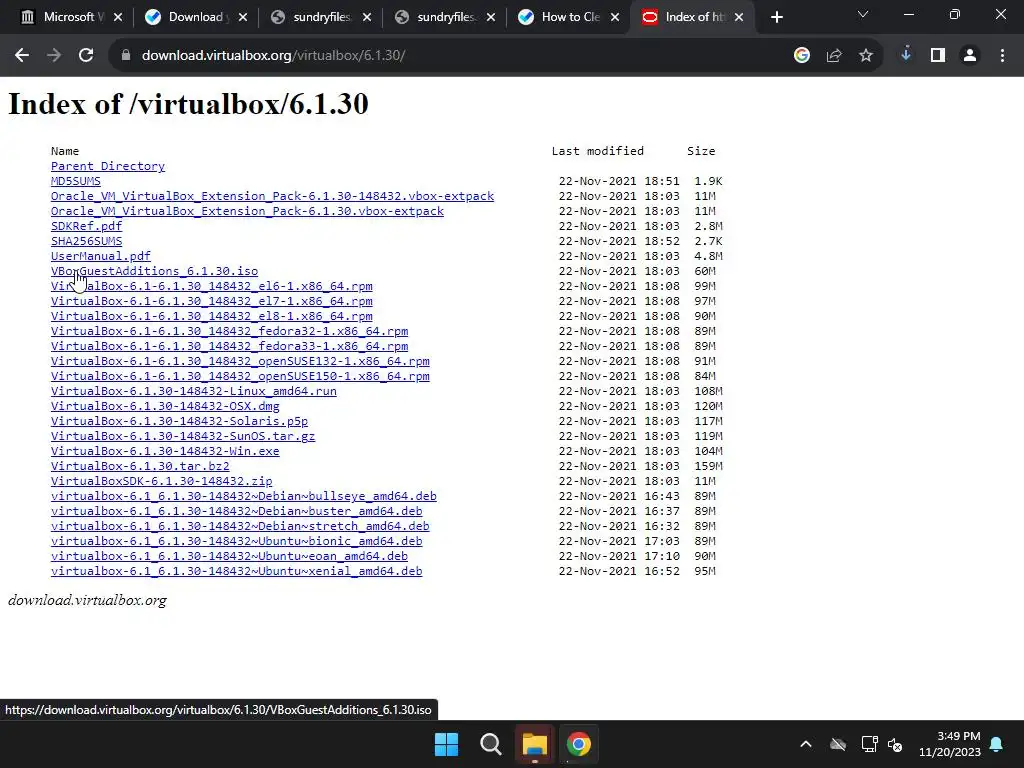The height and width of the screenshot is (768, 1024).
Task: Download VBoxGuestAdditions_6.1.30.iso
Action: (154, 272)
